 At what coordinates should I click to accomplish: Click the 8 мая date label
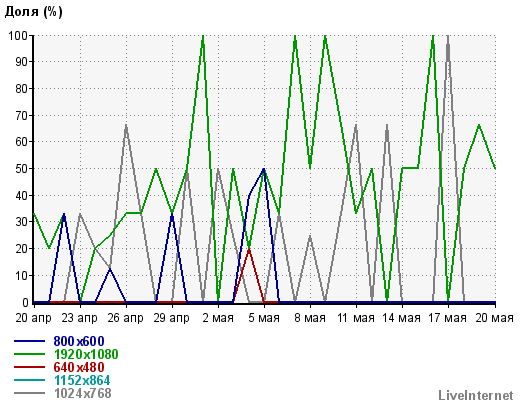point(310,318)
